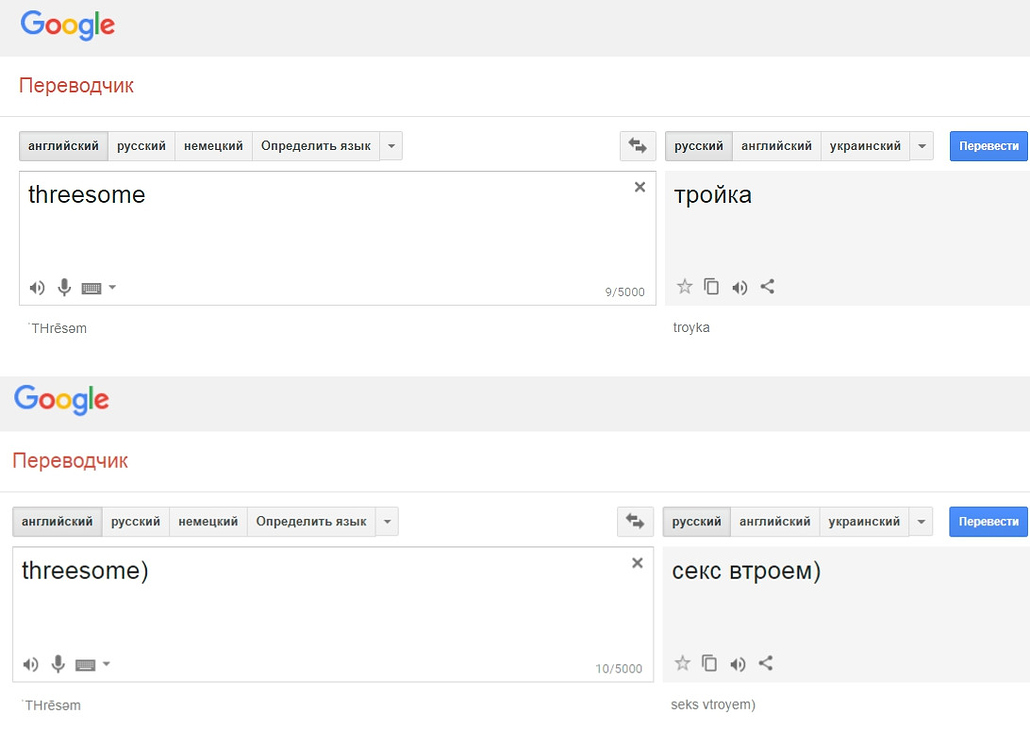Image resolution: width=1030 pixels, height=748 pixels.
Task: Select русский as source language for the тройка translation
Action: (x=141, y=146)
